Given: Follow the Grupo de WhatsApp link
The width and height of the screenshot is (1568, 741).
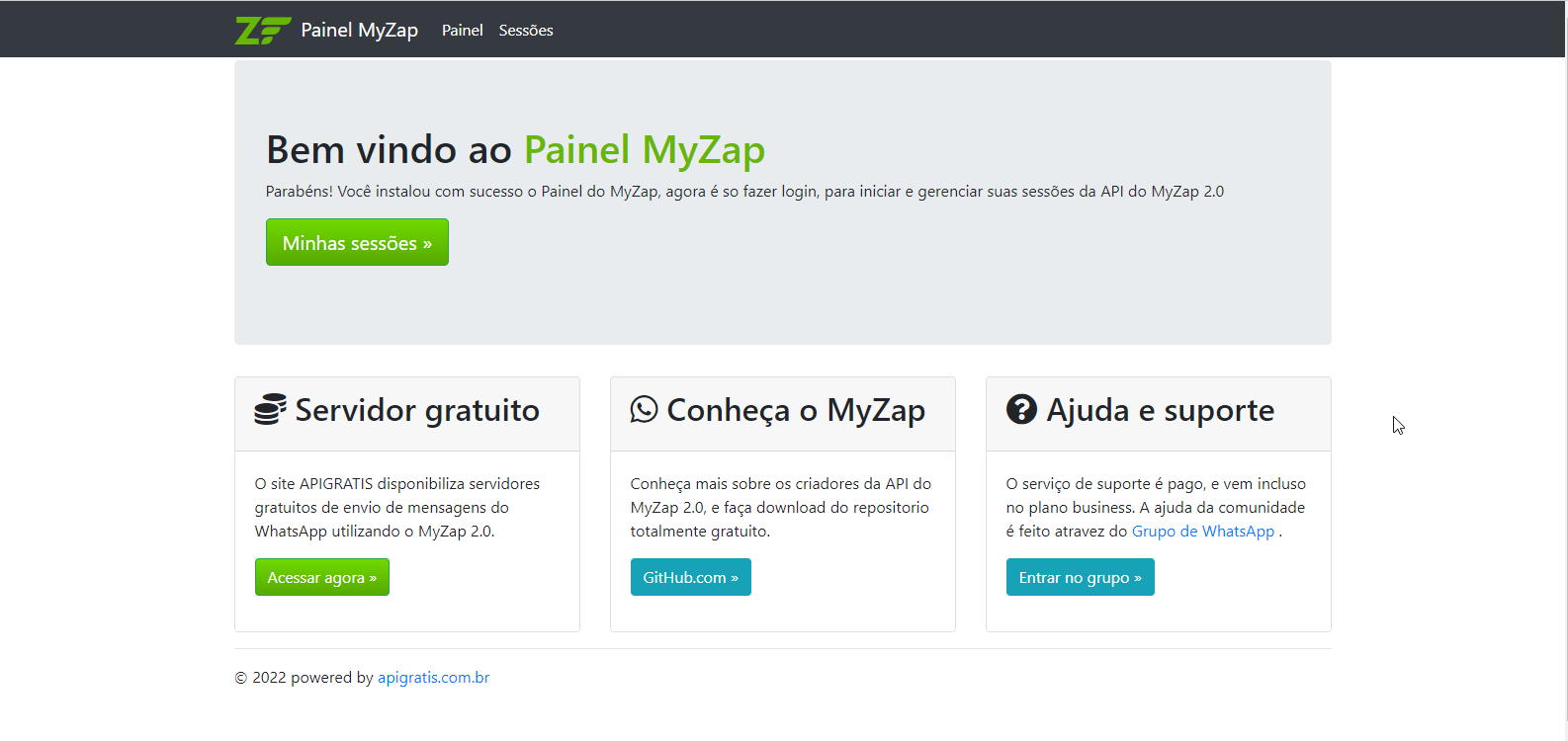Looking at the screenshot, I should 1203,532.
